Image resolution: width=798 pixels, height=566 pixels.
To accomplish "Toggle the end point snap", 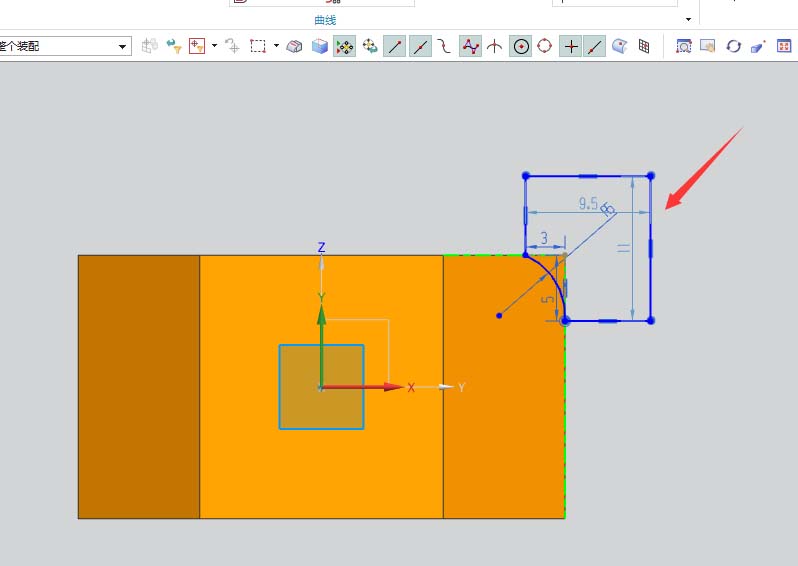I will tap(394, 46).
